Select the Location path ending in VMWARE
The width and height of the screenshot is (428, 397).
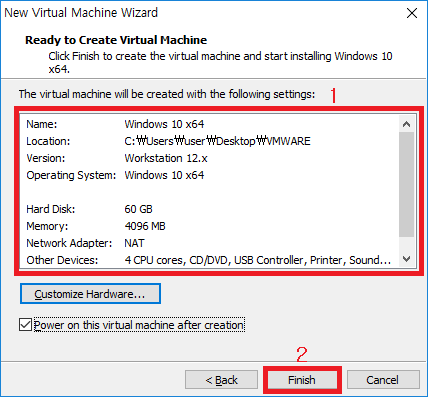217,141
